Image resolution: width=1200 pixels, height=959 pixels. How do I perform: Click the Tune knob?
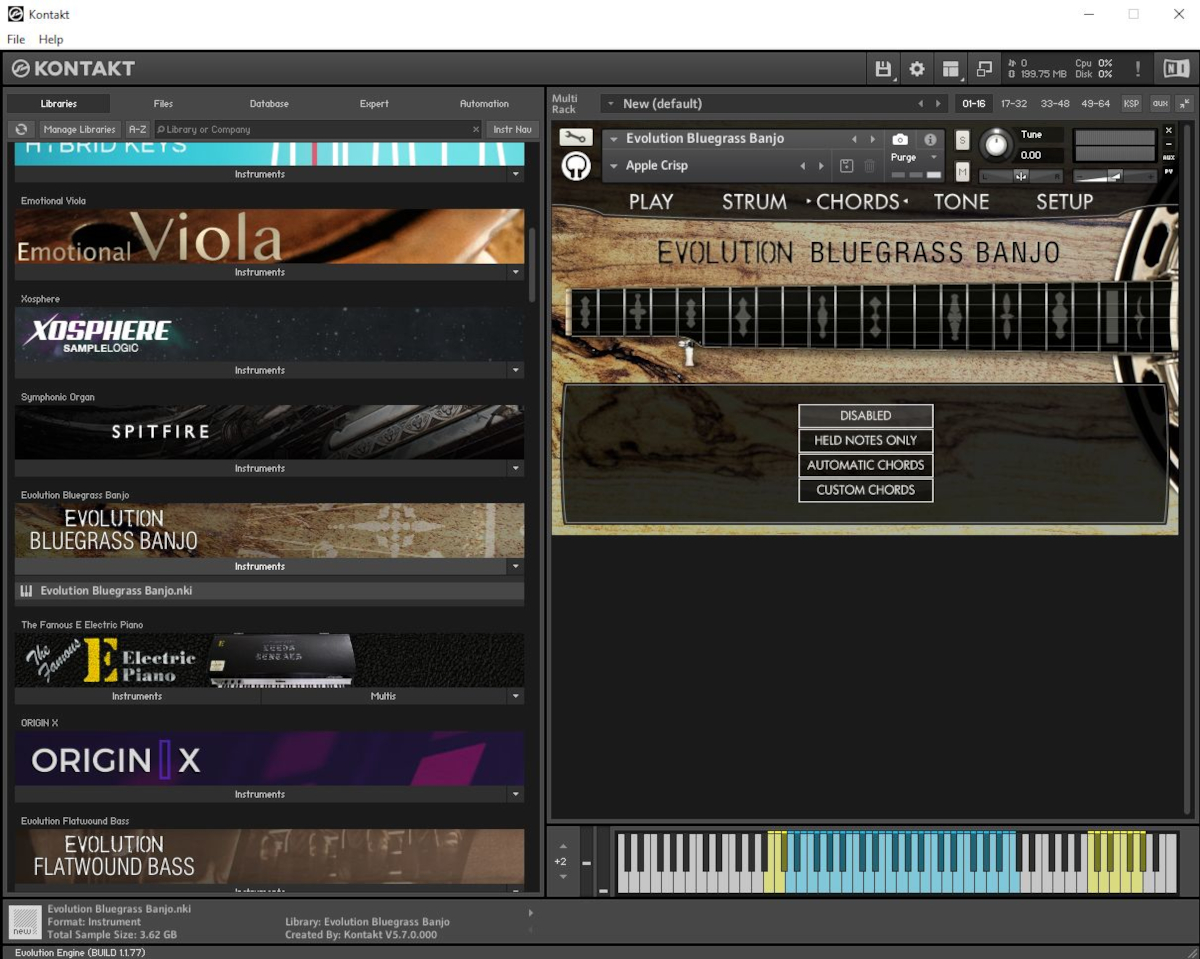pyautogui.click(x=995, y=145)
